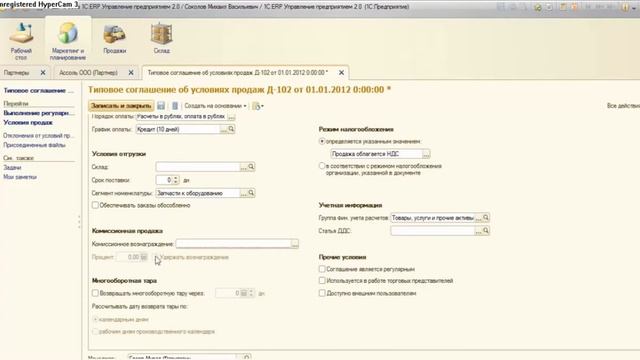Open the print/report icon dropdown

(x=258, y=106)
